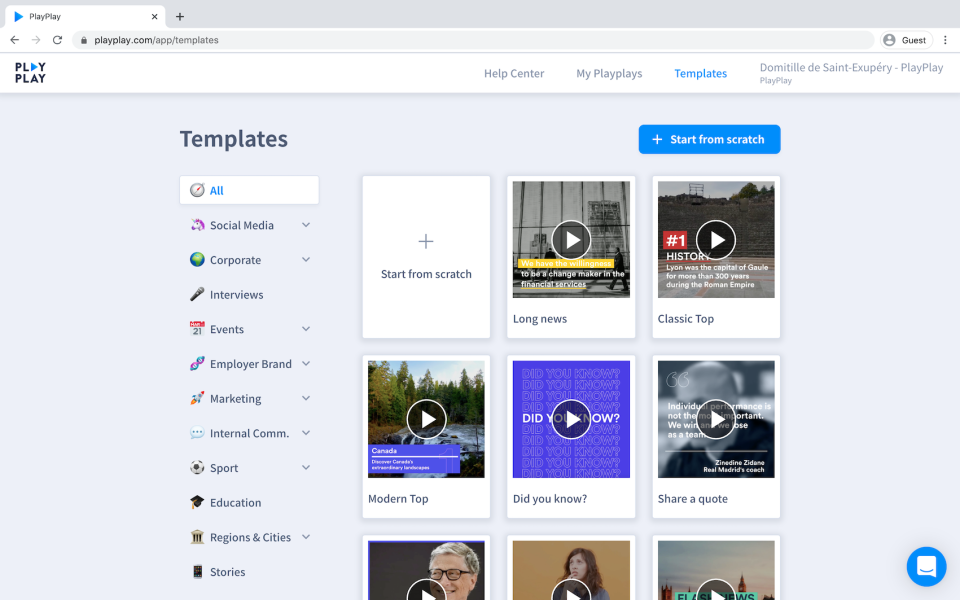Click the address bar URL playplay.com/app/templates
960x600 pixels.
pos(156,40)
